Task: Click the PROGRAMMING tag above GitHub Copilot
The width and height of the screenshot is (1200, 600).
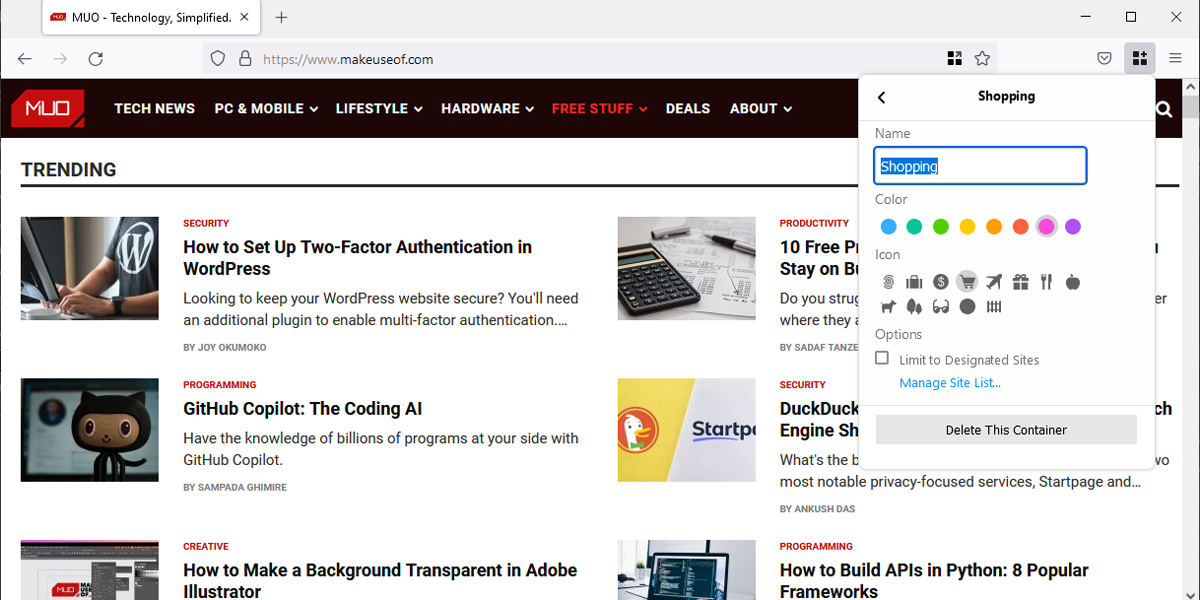Action: [220, 384]
